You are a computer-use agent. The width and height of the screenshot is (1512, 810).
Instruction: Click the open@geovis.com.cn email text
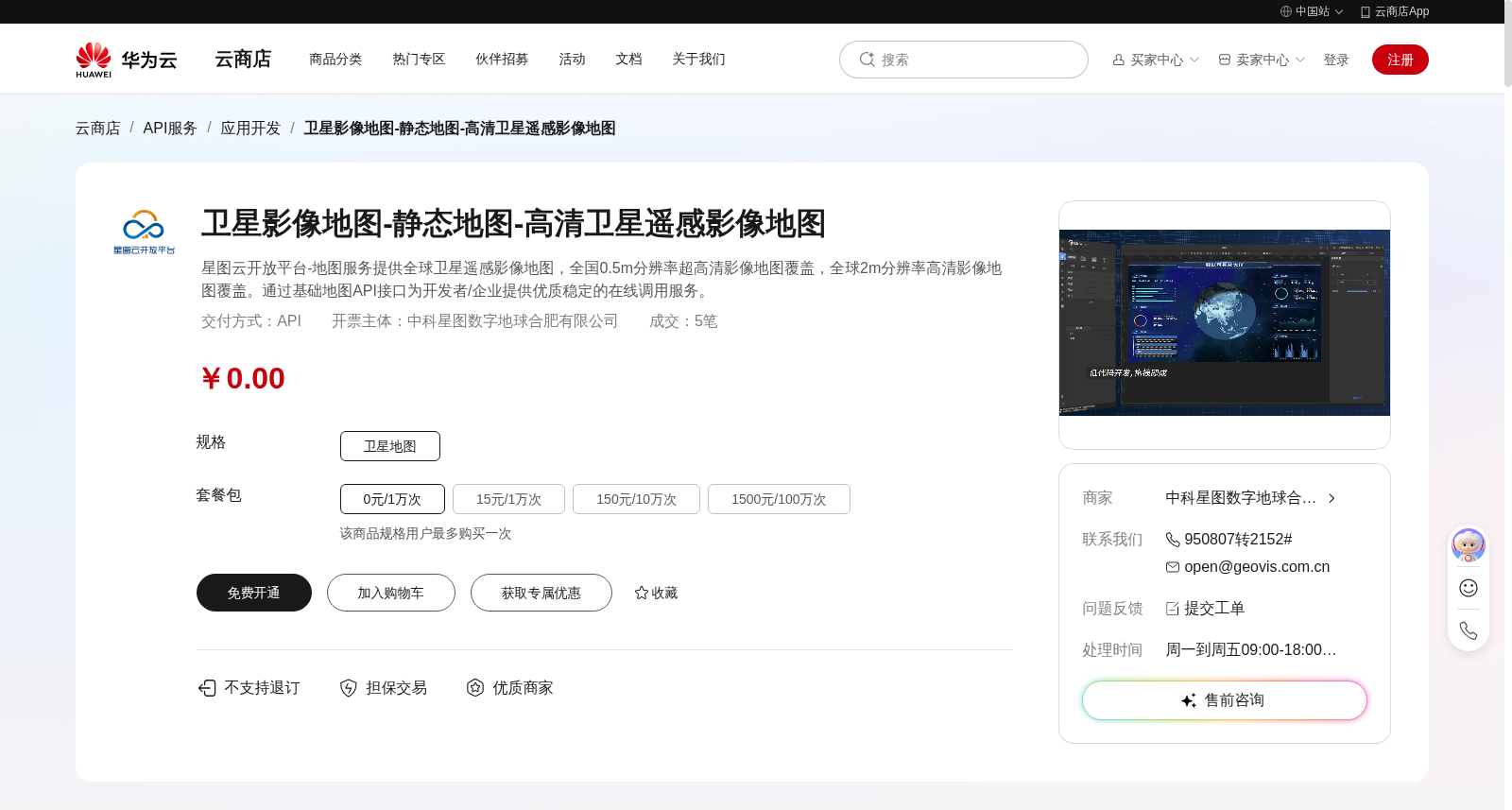click(1257, 567)
